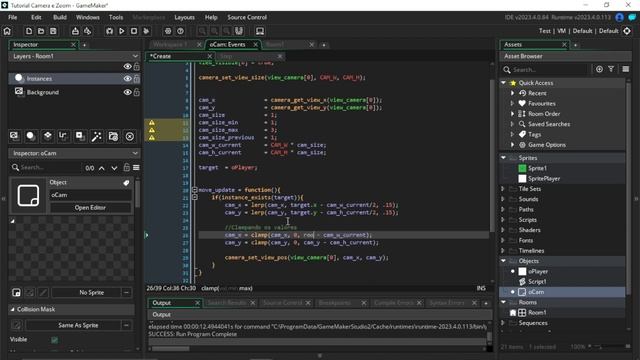Go to the previous Inspector search result

pyautogui.click(x=102, y=168)
